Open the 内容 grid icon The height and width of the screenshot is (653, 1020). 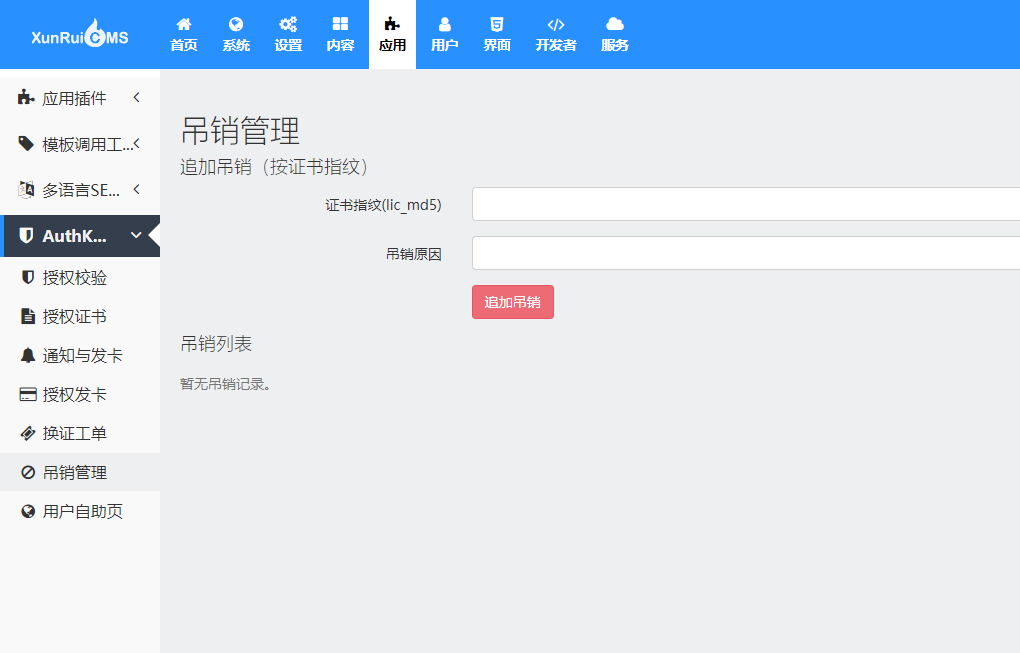coord(340,24)
